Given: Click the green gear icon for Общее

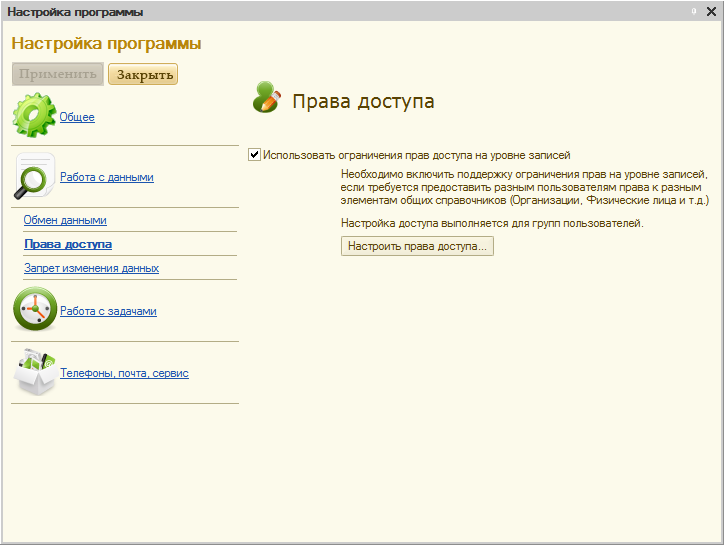Looking at the screenshot, I should coord(34,116).
